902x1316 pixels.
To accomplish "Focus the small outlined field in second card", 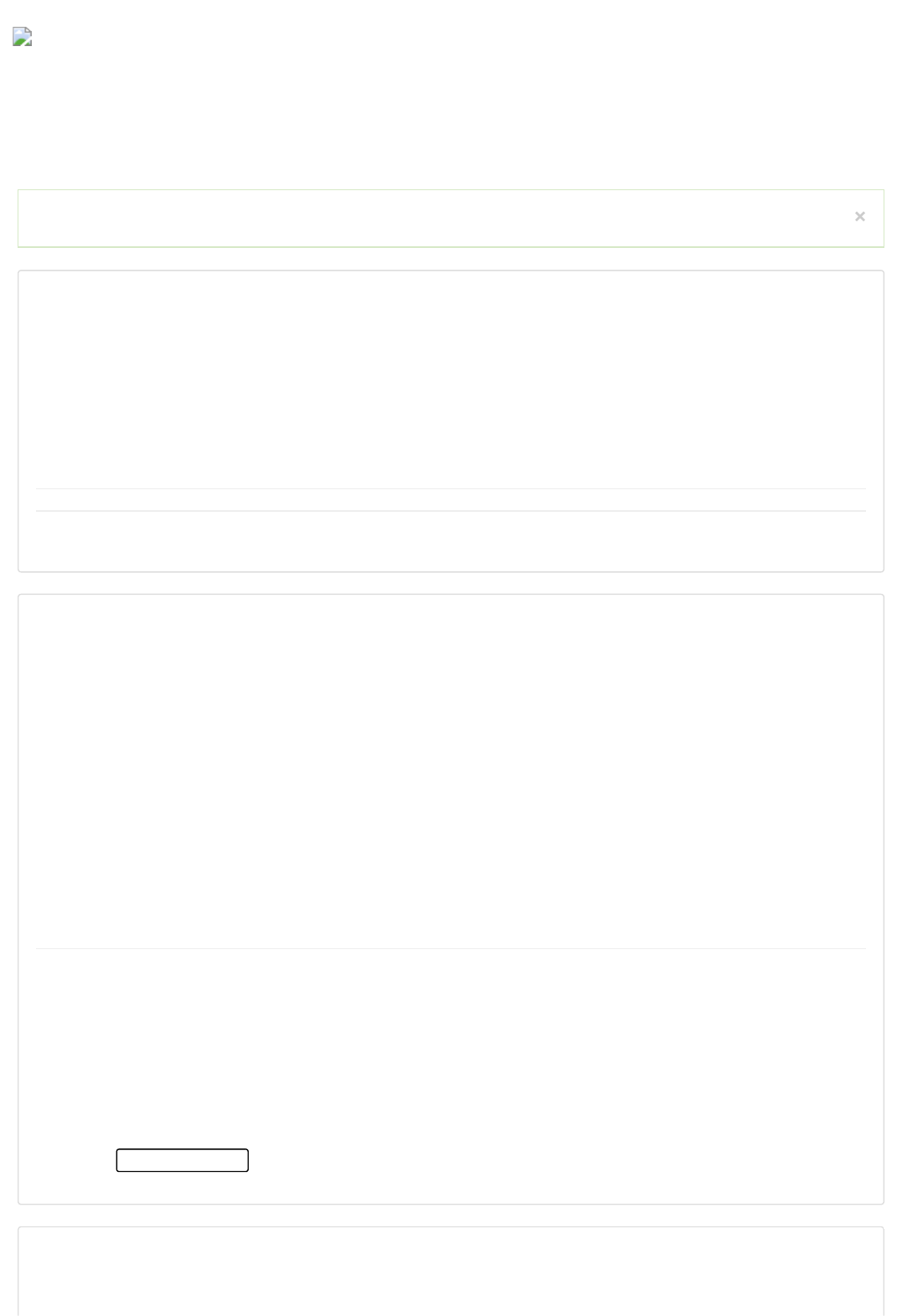I will [x=183, y=1160].
